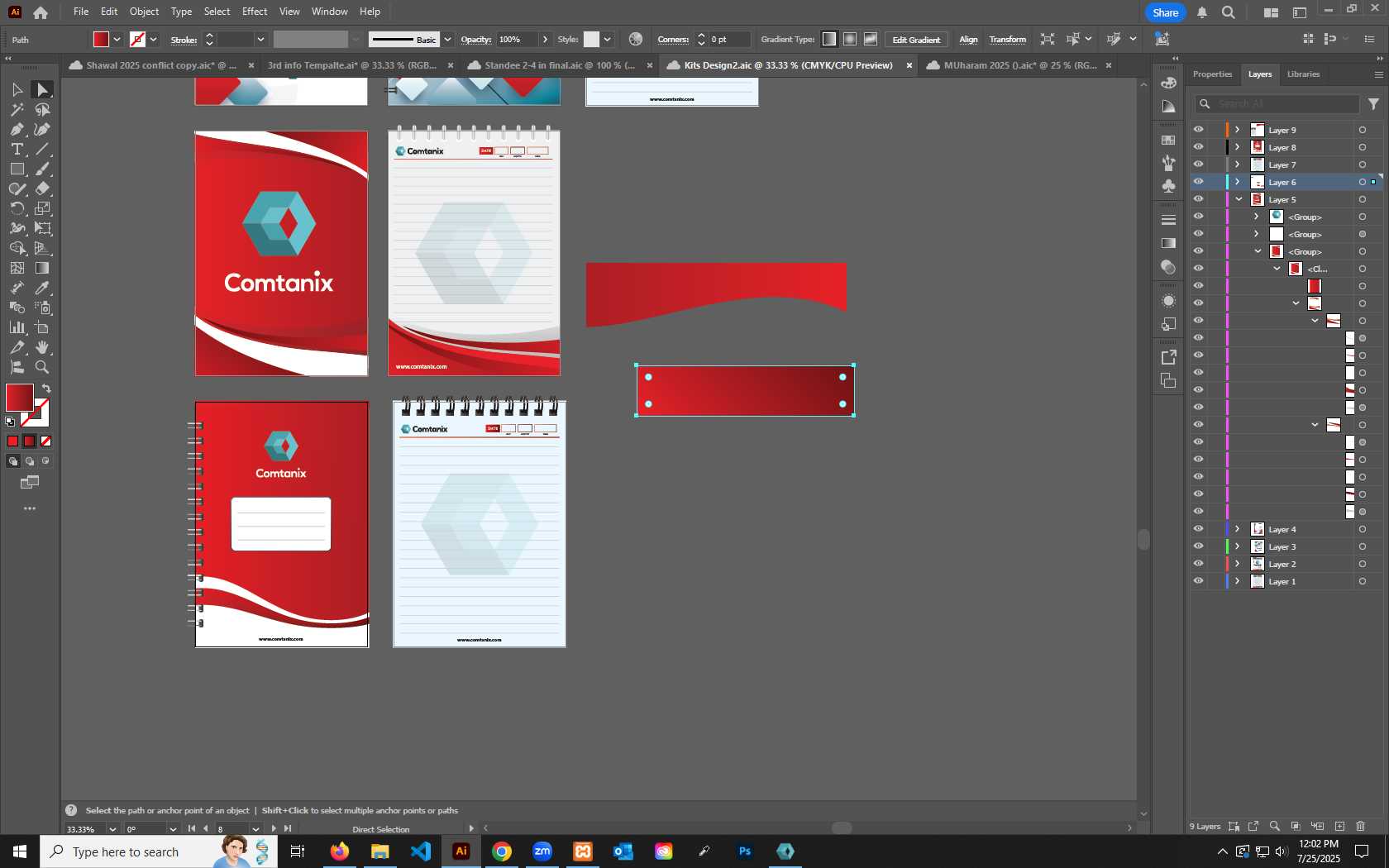Image resolution: width=1389 pixels, height=868 pixels.
Task: Click the large Fill color box in toolbar
Action: [19, 398]
